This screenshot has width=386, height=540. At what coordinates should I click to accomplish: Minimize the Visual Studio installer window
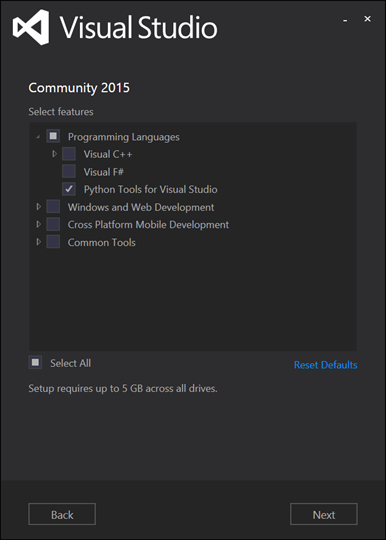pyautogui.click(x=345, y=20)
